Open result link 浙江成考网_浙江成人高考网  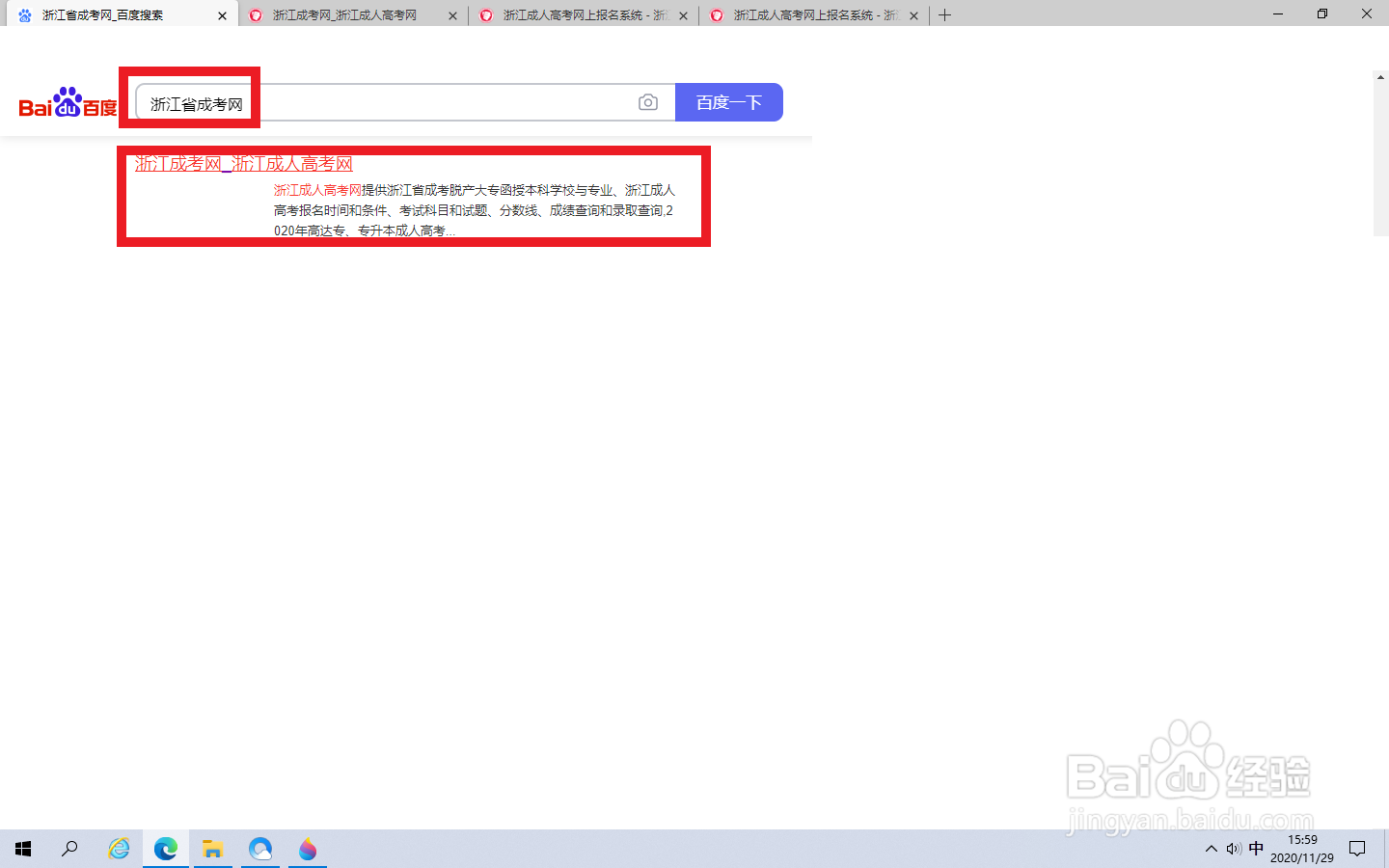[x=244, y=164]
